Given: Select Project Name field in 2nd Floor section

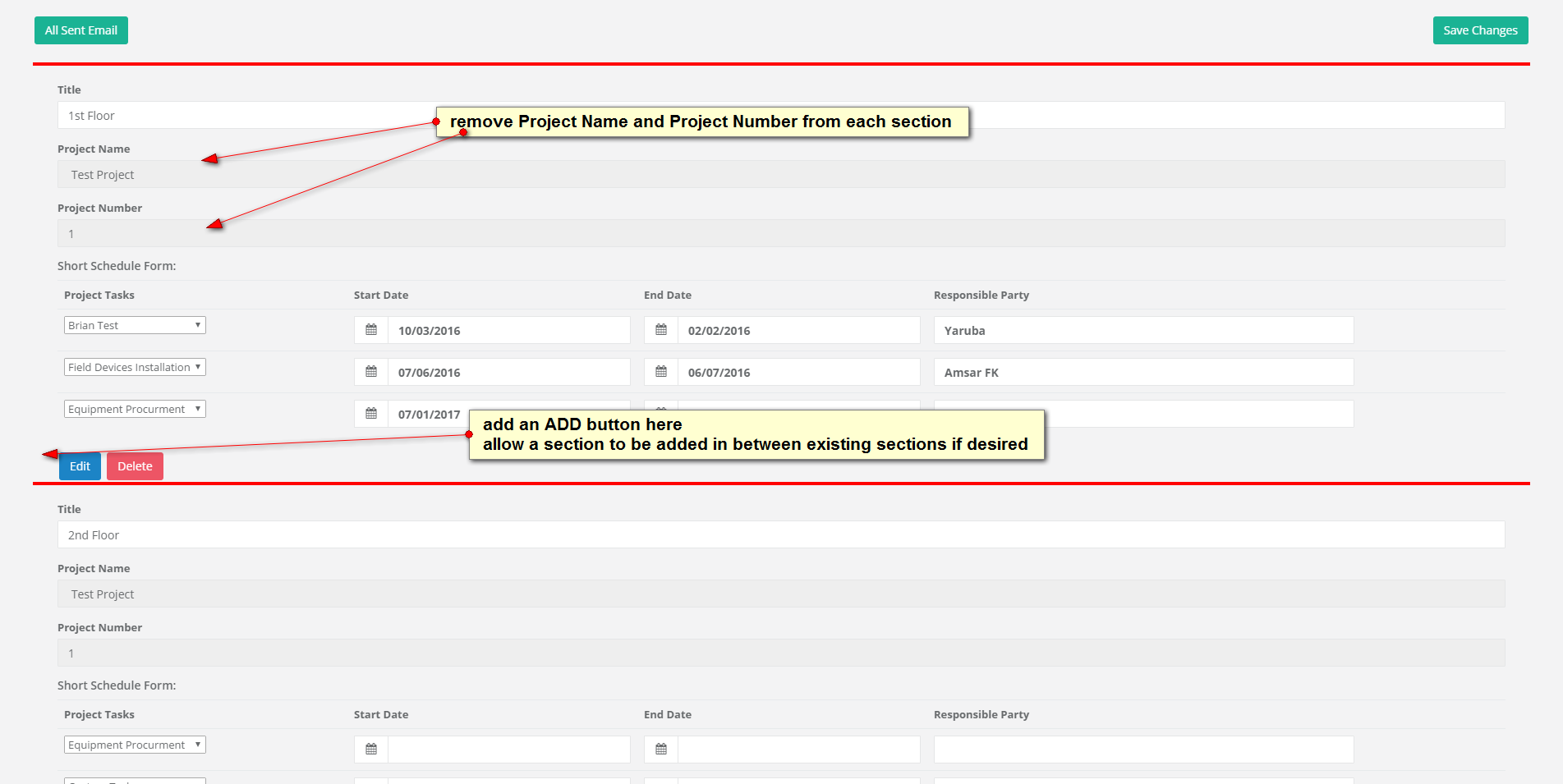Looking at the screenshot, I should coord(781,594).
